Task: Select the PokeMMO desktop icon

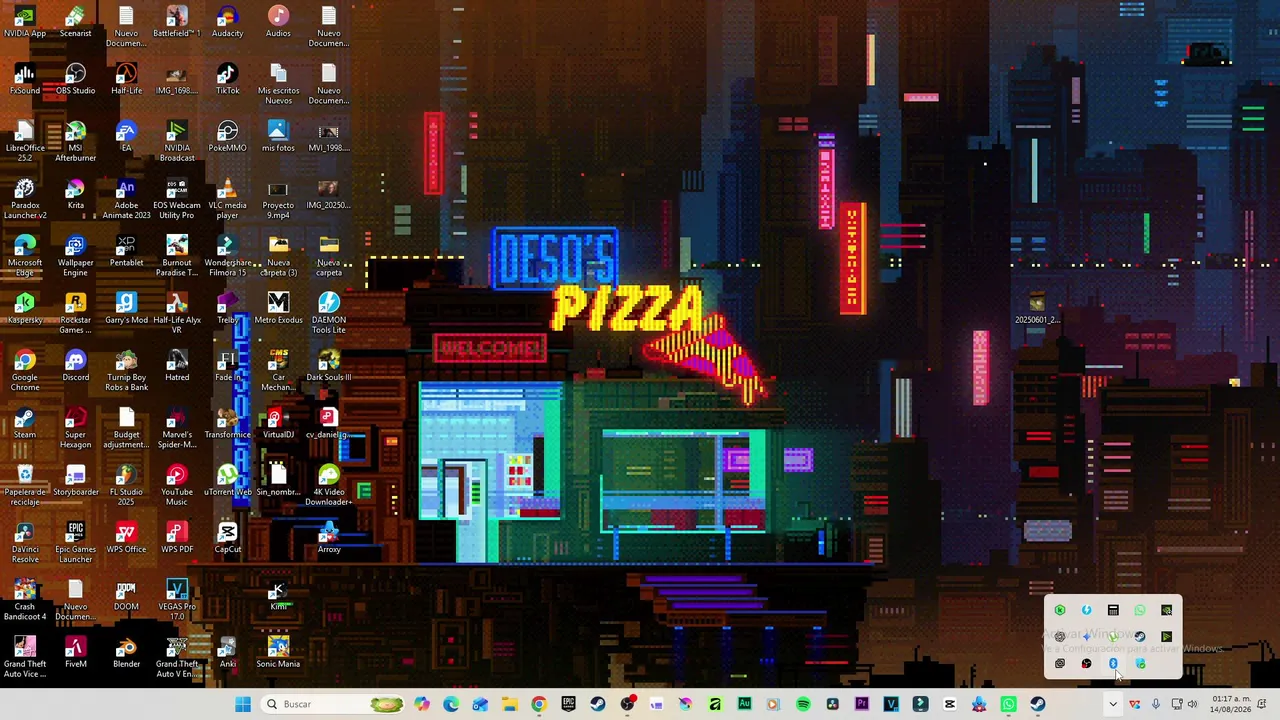Action: tap(227, 138)
